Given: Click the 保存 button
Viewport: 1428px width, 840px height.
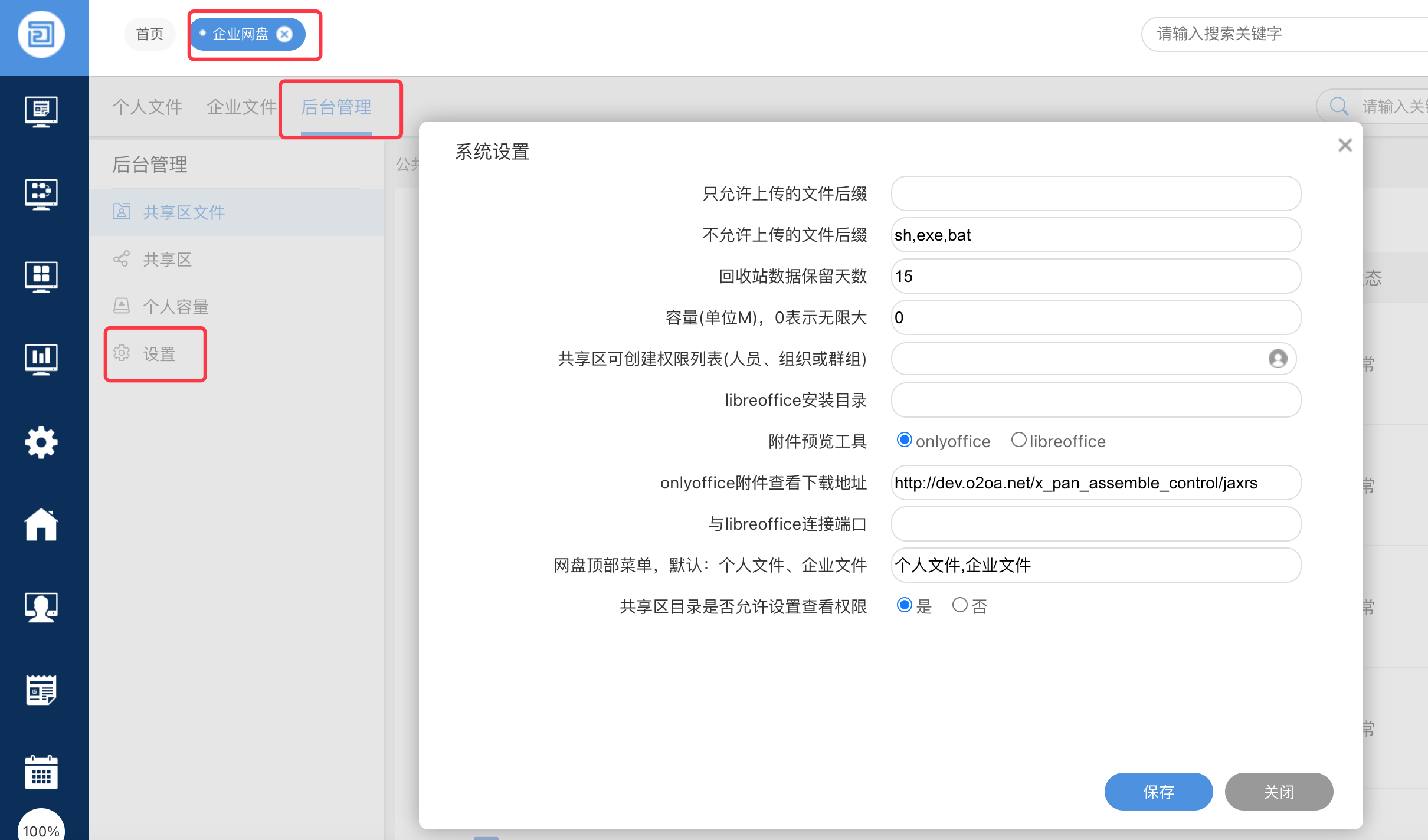Looking at the screenshot, I should pos(1158,792).
